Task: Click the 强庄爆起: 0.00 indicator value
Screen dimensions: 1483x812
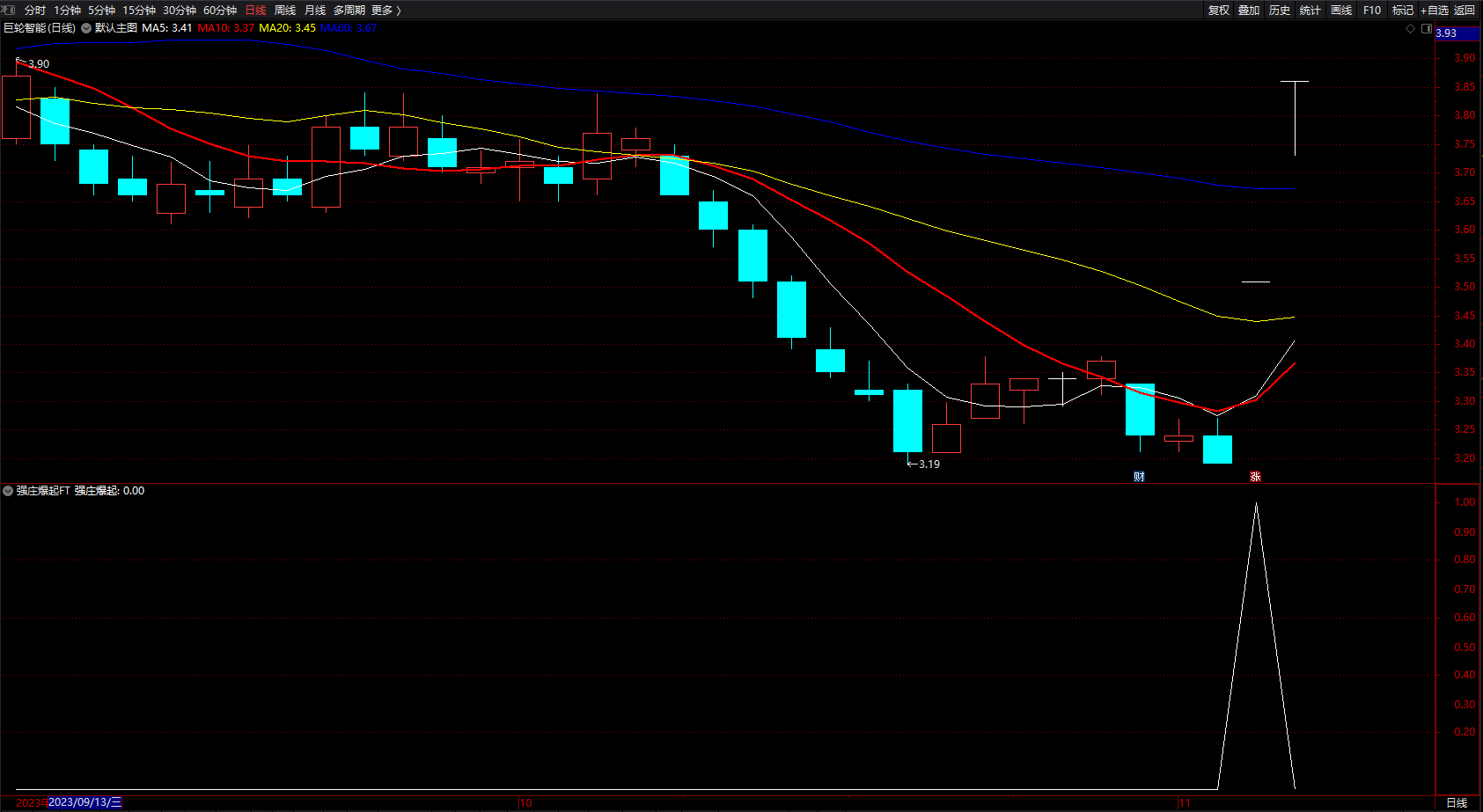Action: click(x=109, y=491)
